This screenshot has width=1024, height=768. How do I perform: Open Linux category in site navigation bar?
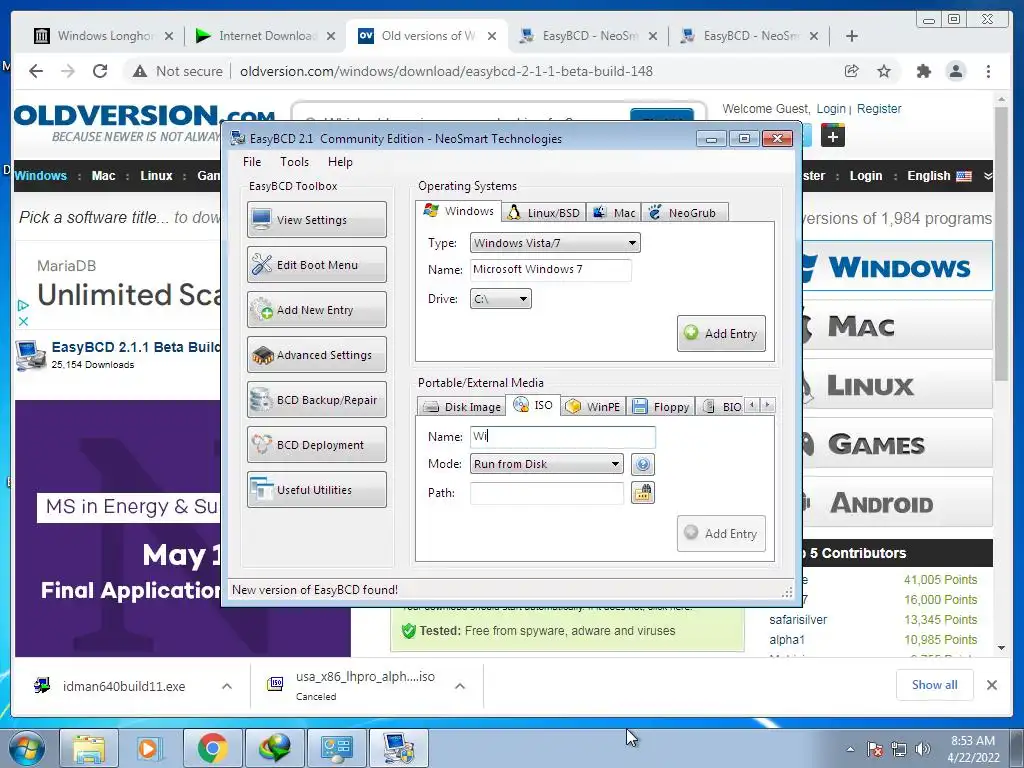click(x=156, y=176)
